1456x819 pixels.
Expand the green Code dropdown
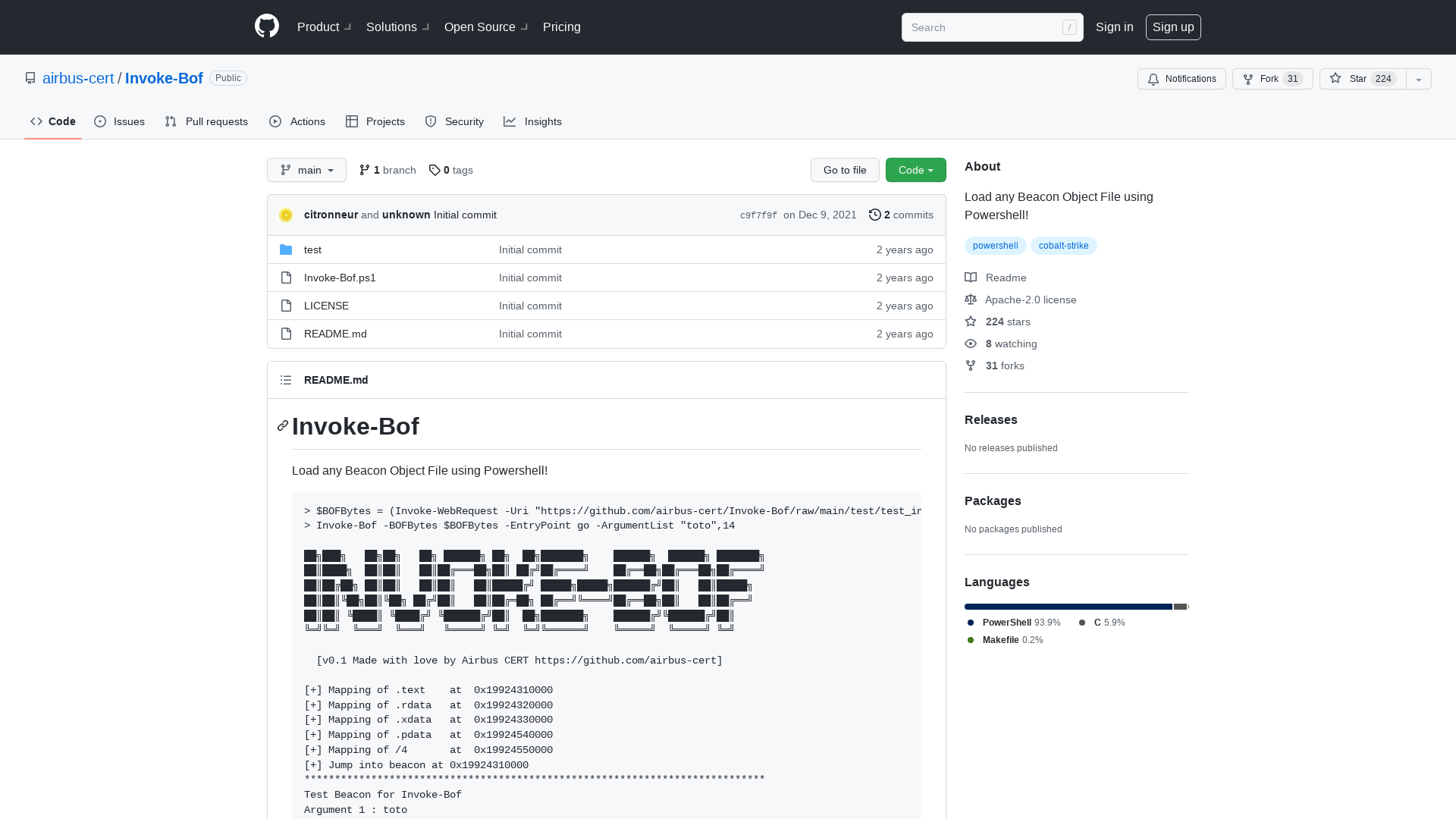click(916, 170)
